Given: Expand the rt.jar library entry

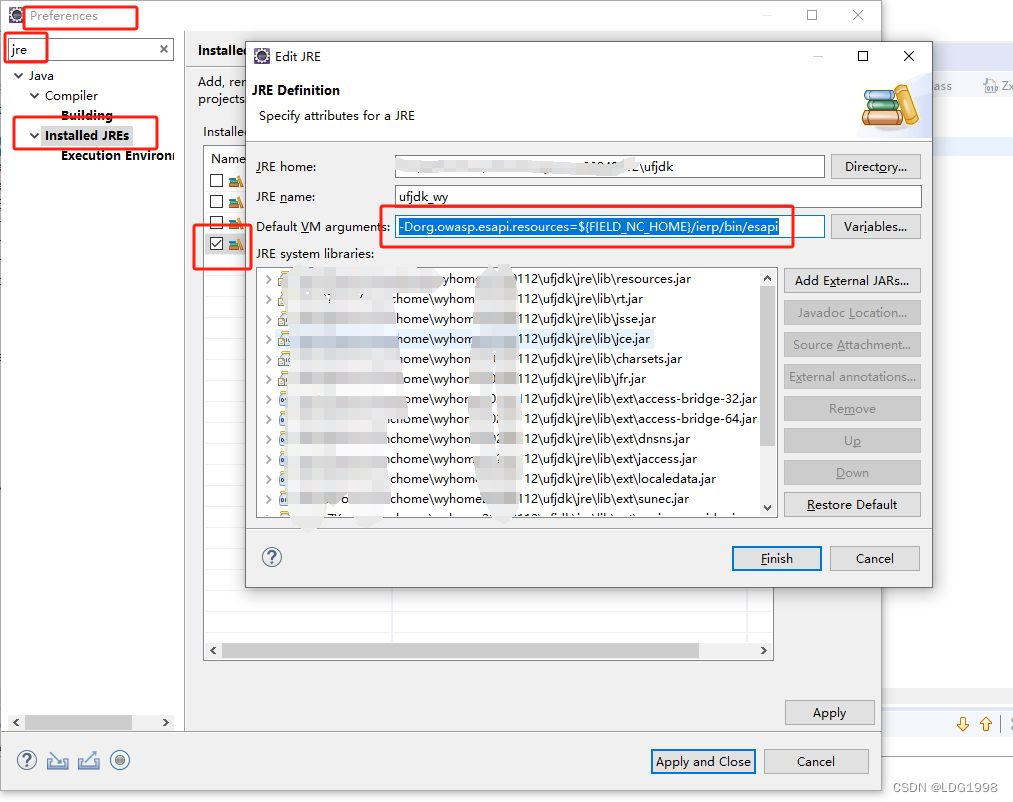Looking at the screenshot, I should (x=268, y=299).
